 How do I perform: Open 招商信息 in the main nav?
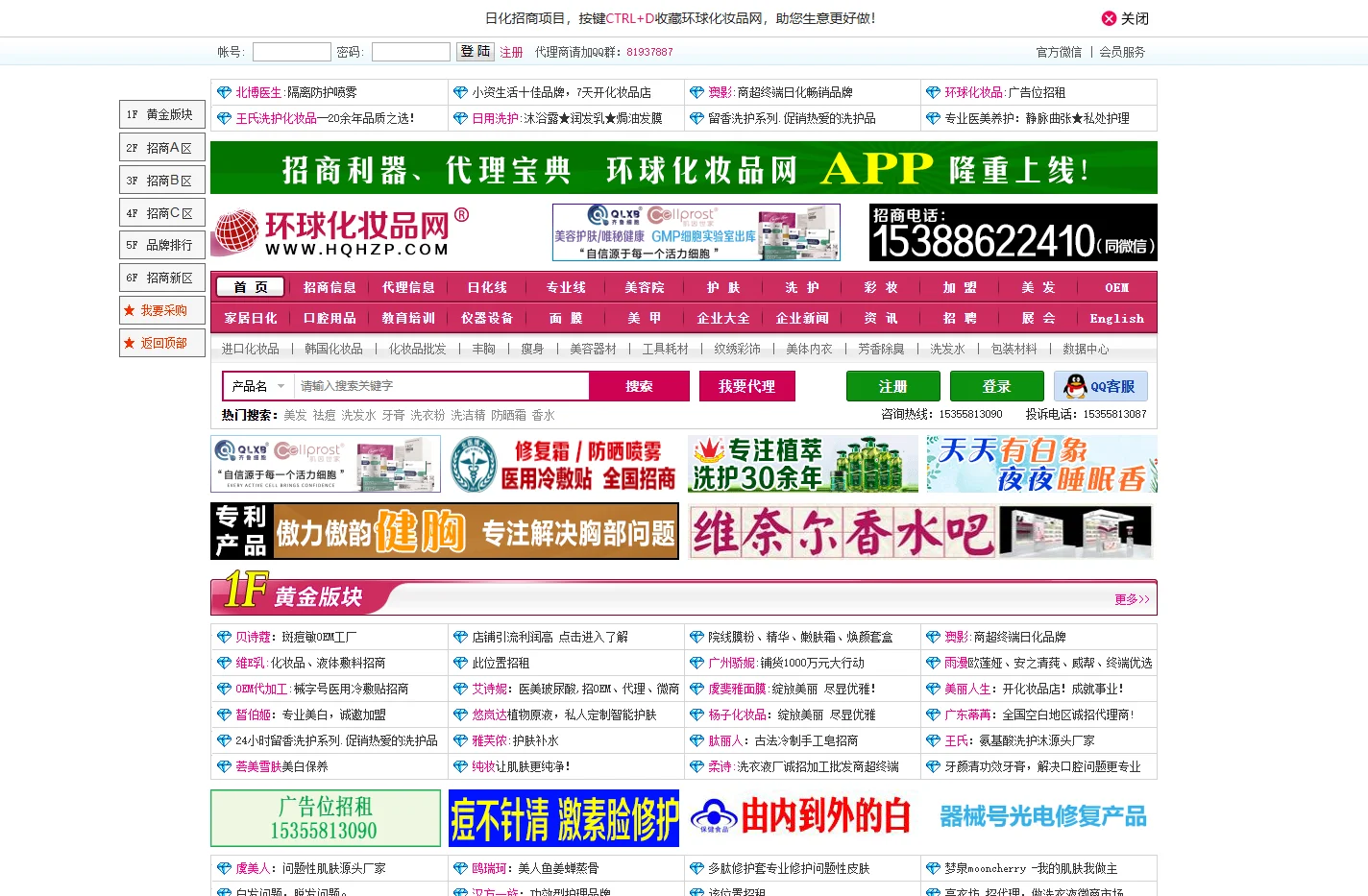(x=330, y=287)
